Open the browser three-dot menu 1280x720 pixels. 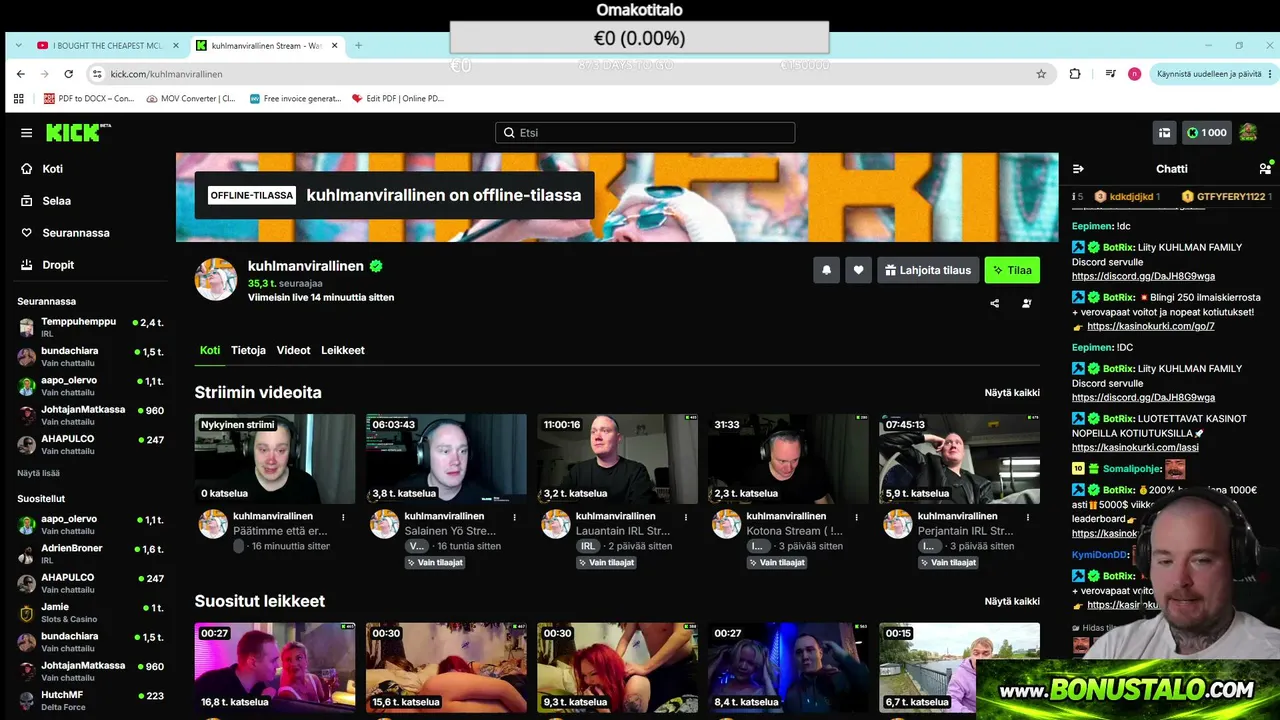coord(1270,74)
